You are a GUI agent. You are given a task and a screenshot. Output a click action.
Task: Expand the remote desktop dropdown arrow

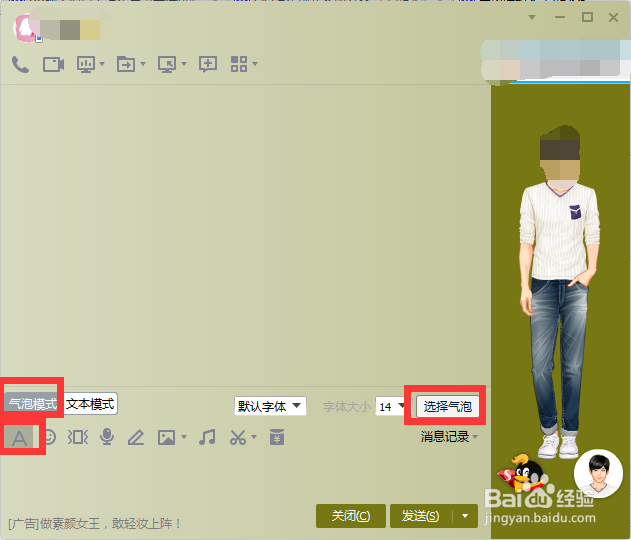point(184,64)
